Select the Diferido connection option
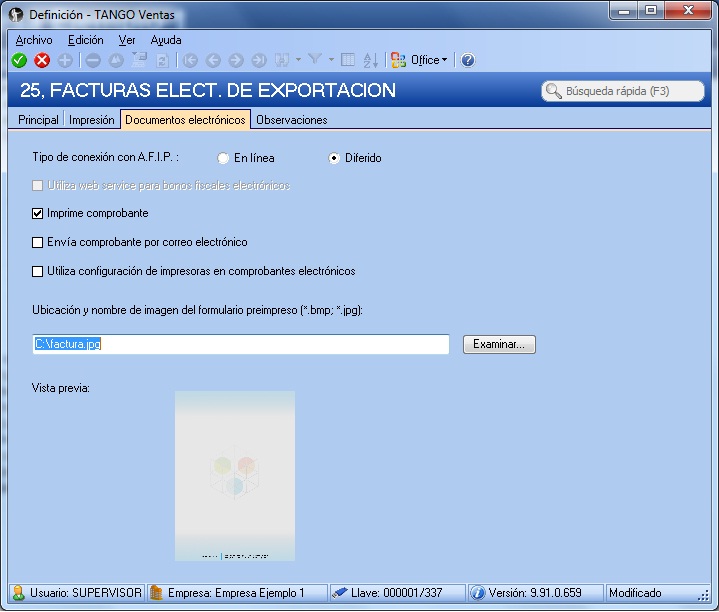The height and width of the screenshot is (612, 719). point(334,158)
